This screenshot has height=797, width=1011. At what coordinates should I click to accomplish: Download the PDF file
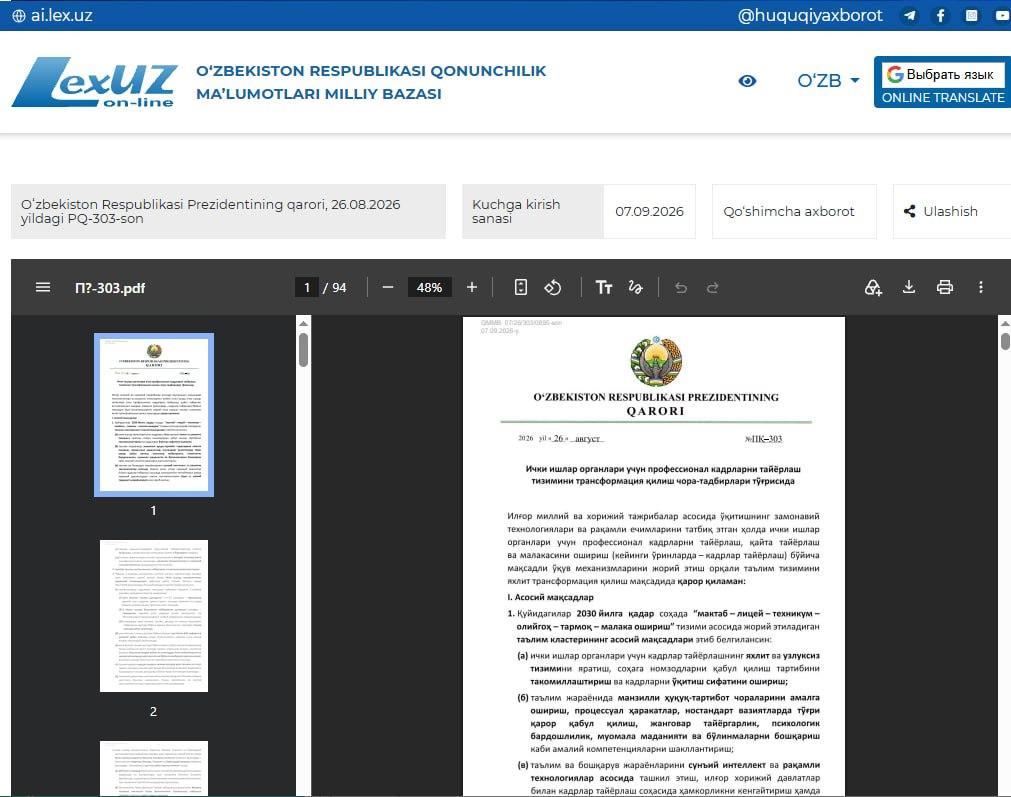tap(908, 287)
